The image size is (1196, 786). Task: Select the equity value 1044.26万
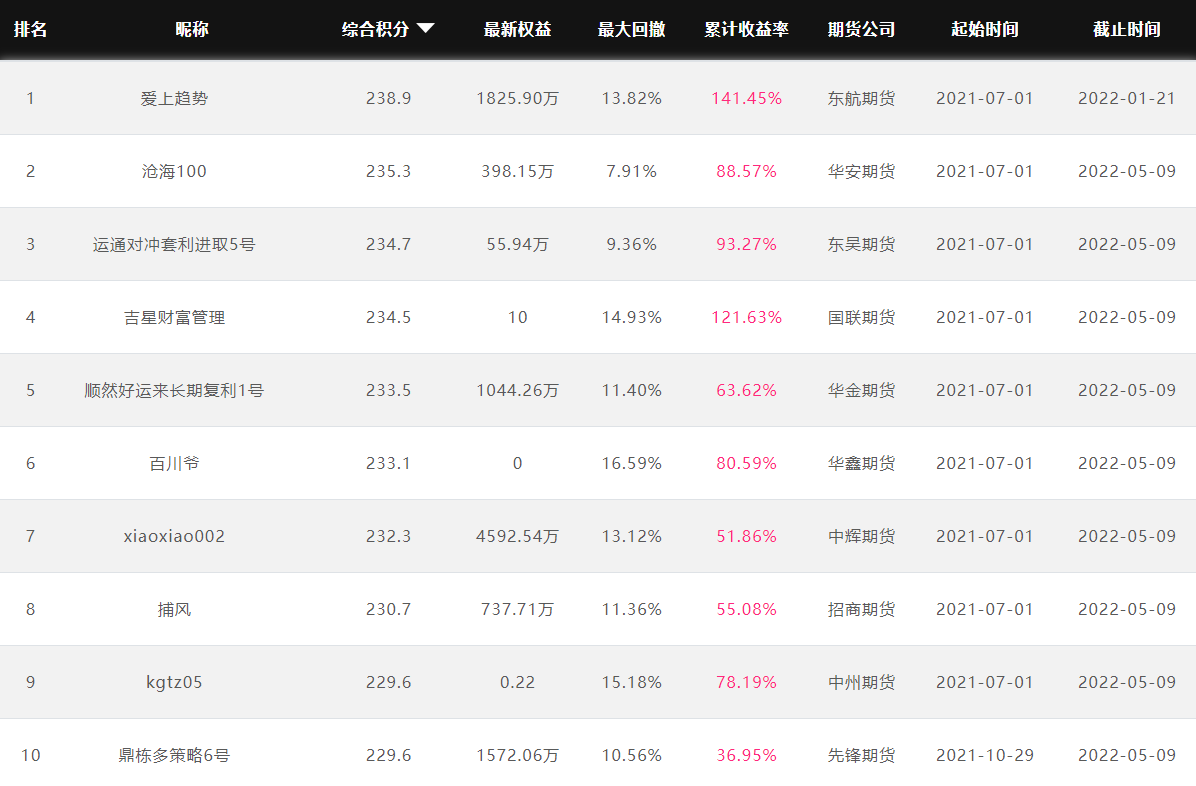pos(517,390)
